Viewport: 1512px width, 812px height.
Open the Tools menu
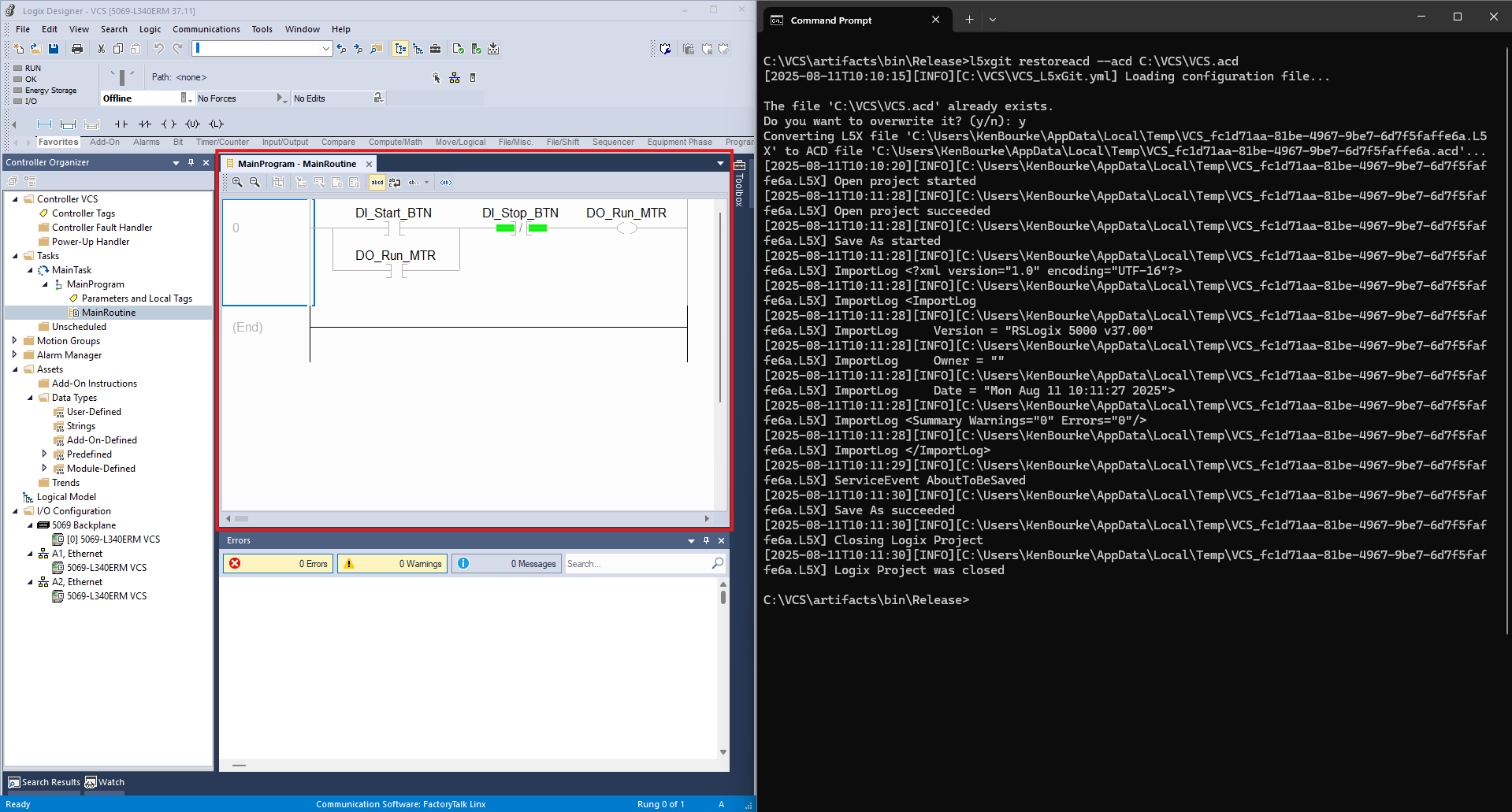[x=262, y=29]
